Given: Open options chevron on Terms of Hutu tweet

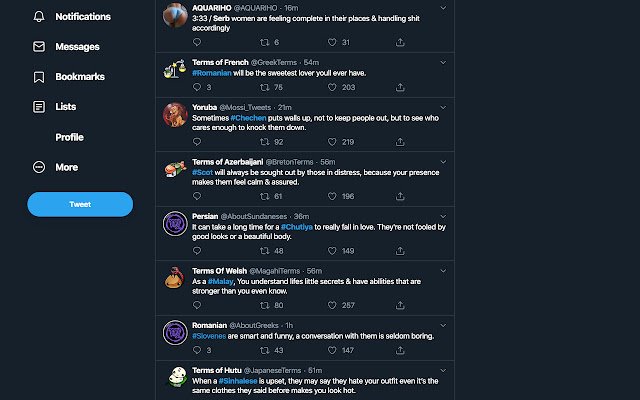Looking at the screenshot, I should click(443, 370).
